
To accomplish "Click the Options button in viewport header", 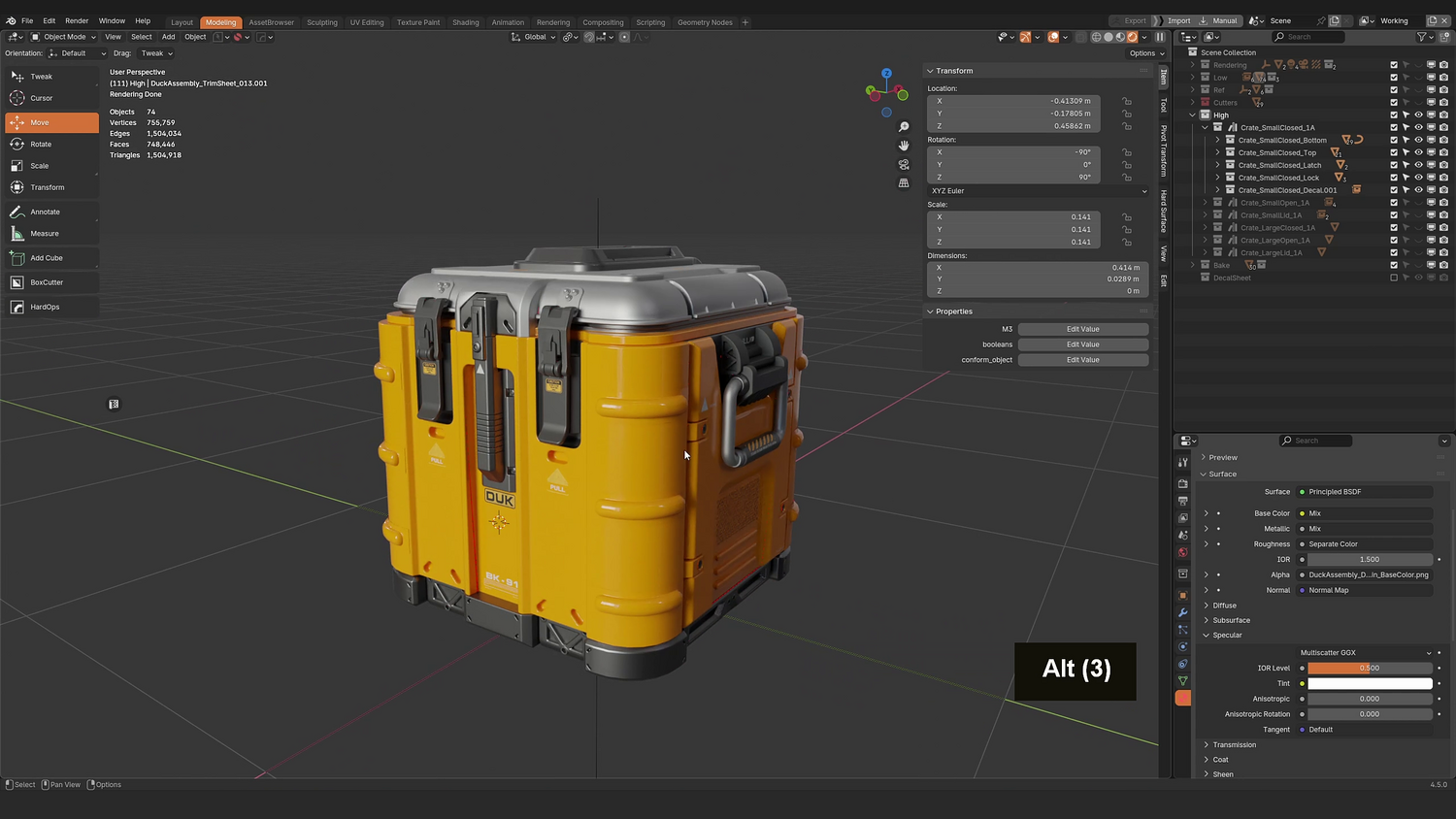I will pos(1146,53).
